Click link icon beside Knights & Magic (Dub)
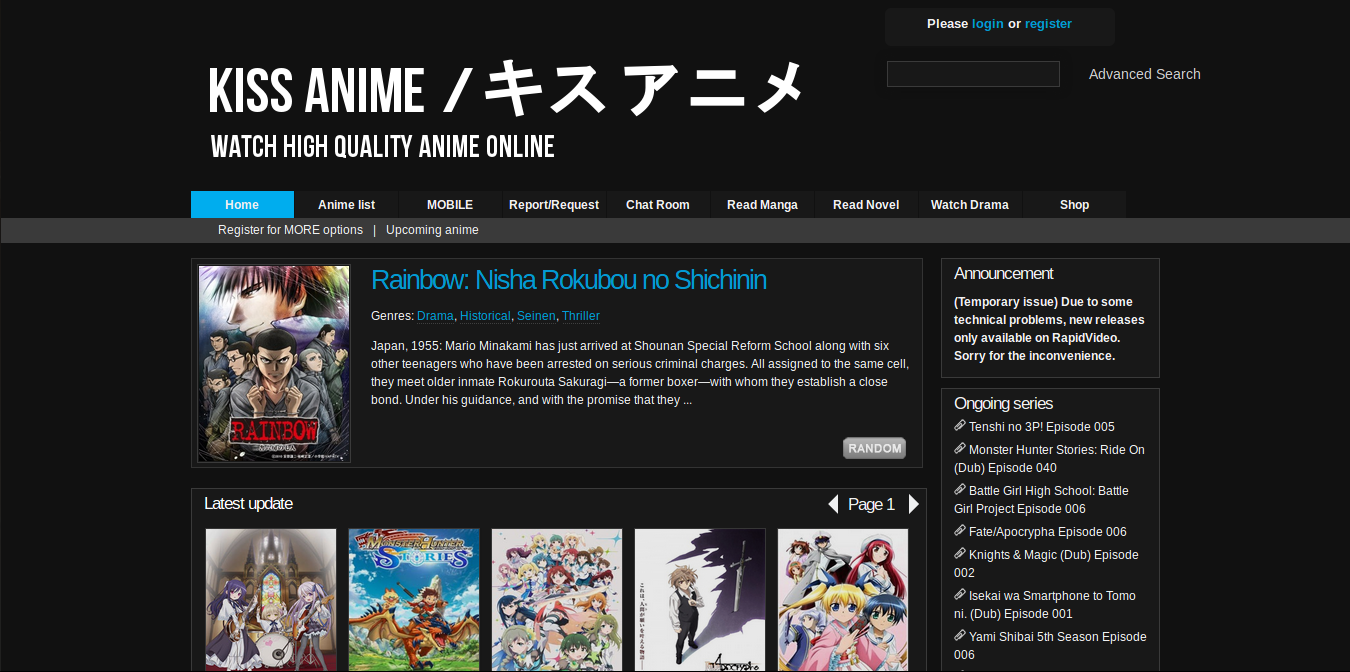 click(x=960, y=554)
